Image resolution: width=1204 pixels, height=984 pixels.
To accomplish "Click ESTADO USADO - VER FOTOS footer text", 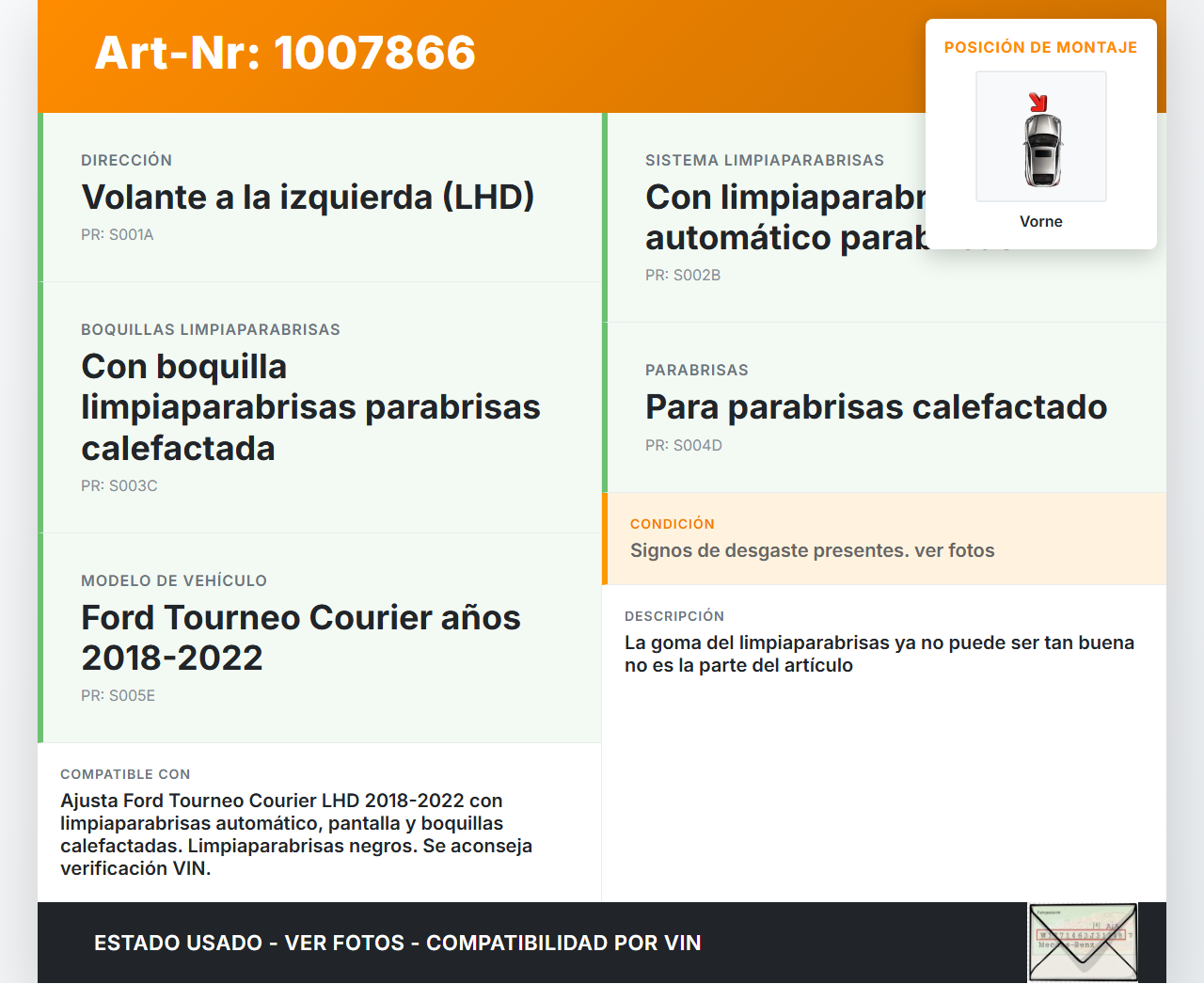I will tap(398, 943).
